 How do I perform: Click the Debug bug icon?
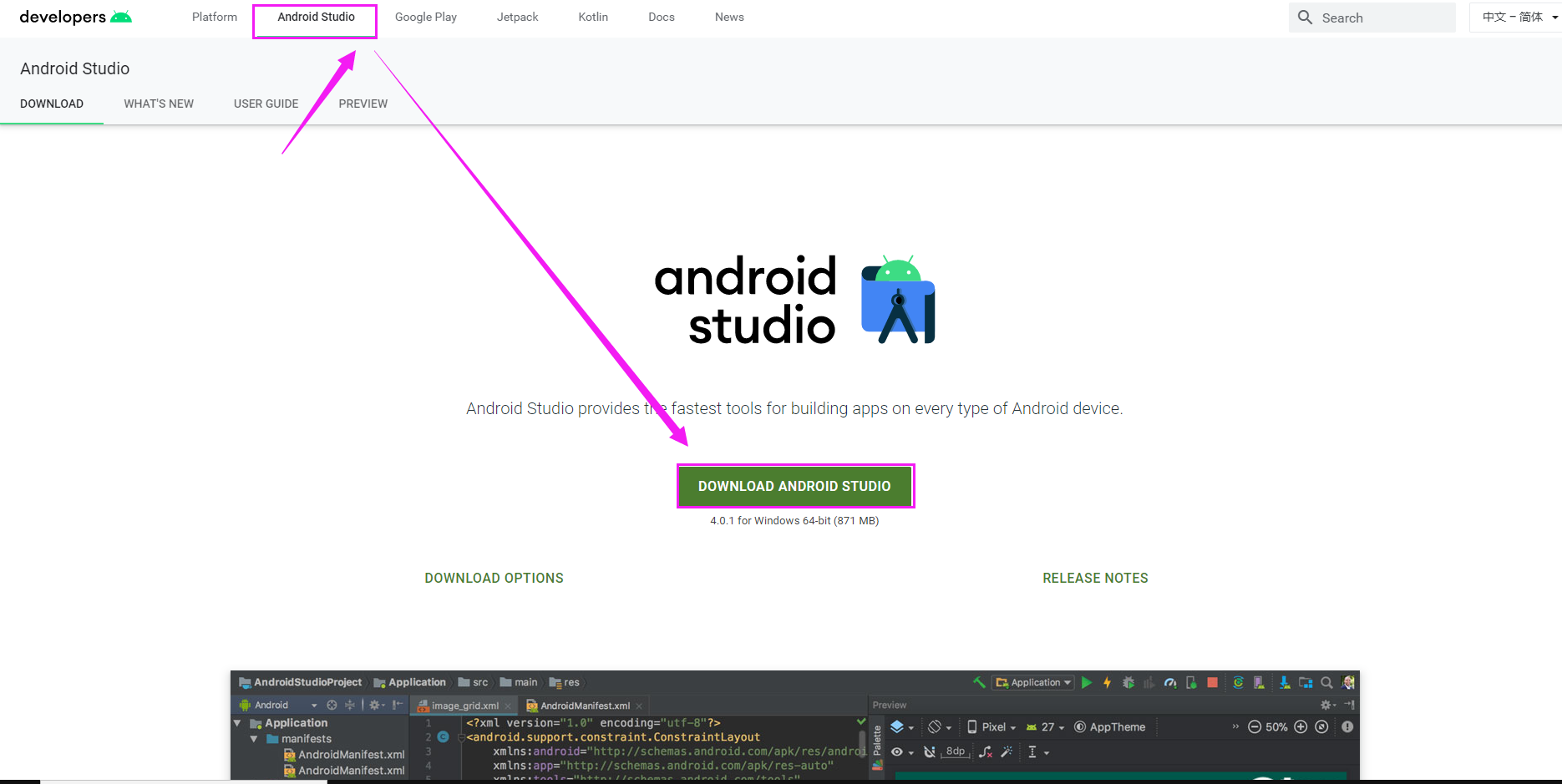point(1128,682)
